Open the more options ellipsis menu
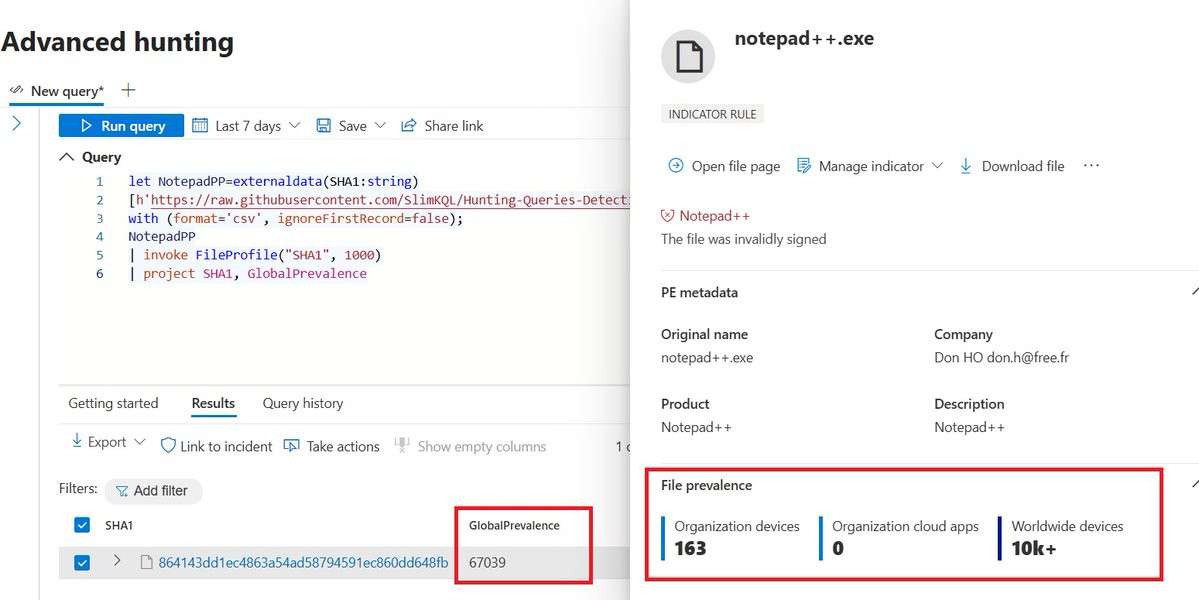This screenshot has height=600, width=1199. (1091, 165)
